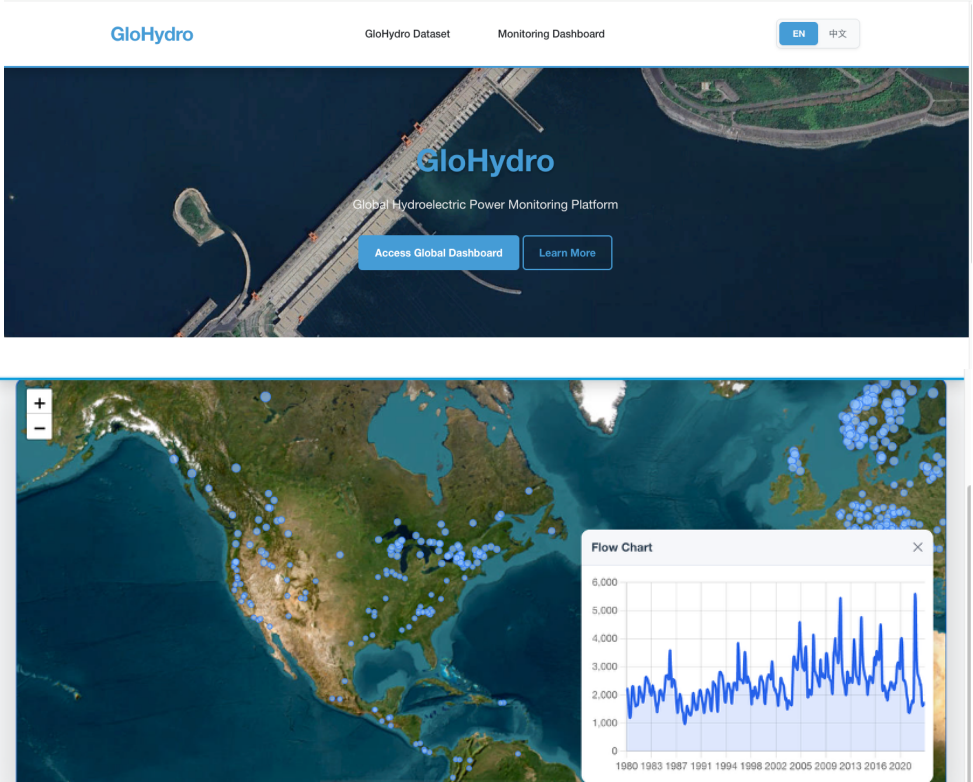Zoom out of the map
The height and width of the screenshot is (782, 973).
[x=39, y=428]
